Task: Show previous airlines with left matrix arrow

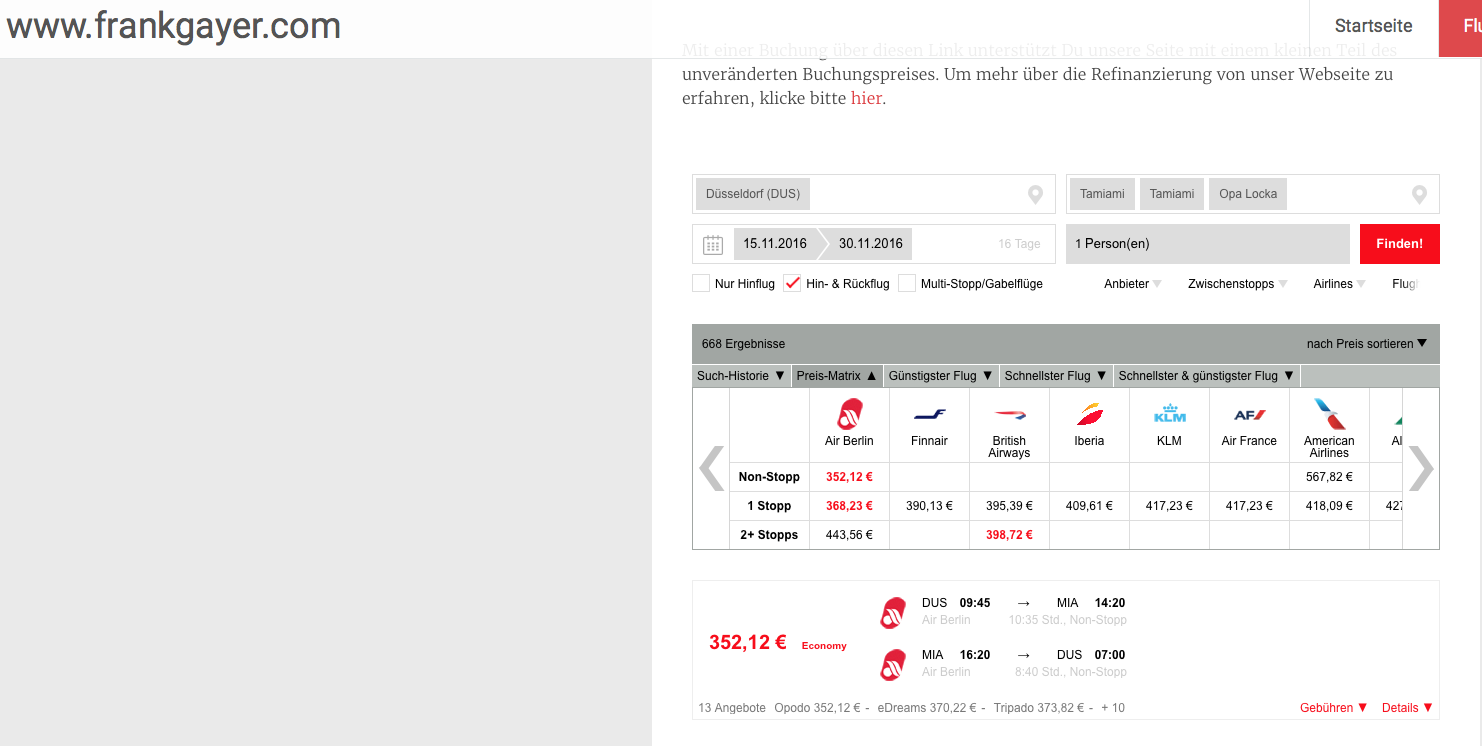Action: 711,468
